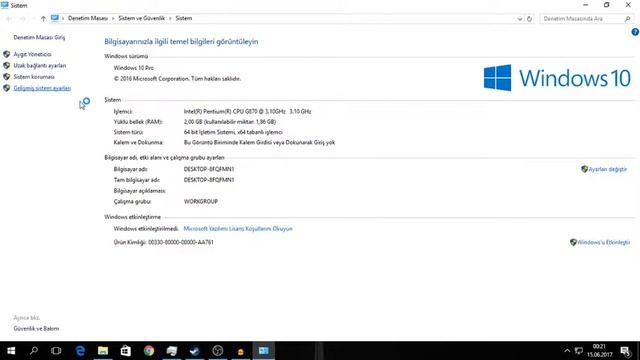This screenshot has width=640, height=360.
Task: Select the active Control Panel taskbar button
Action: coord(264,351)
